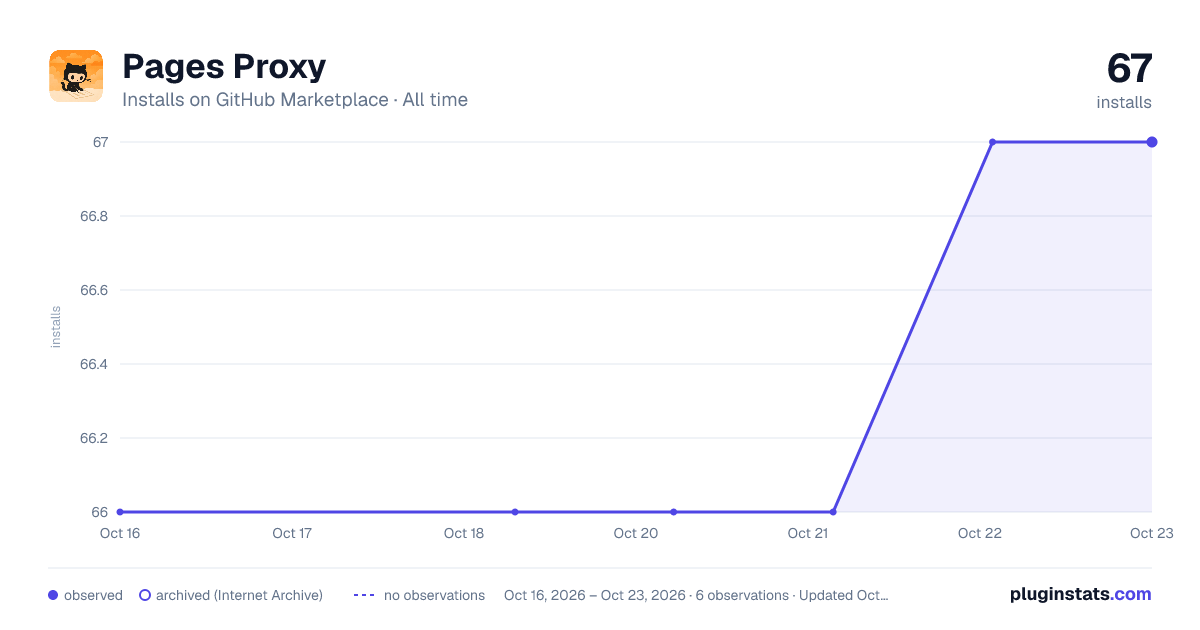1200x630 pixels.
Task: Click the no observations dashed legend marker
Action: [x=364, y=595]
